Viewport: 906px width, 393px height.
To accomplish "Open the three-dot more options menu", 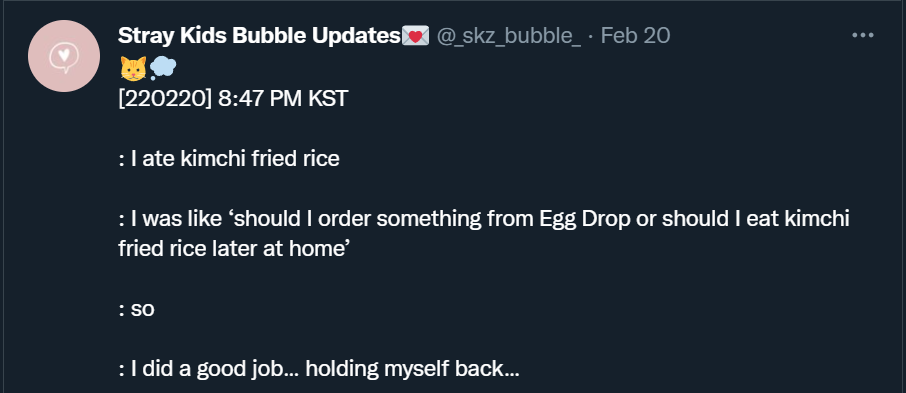I will coord(863,35).
